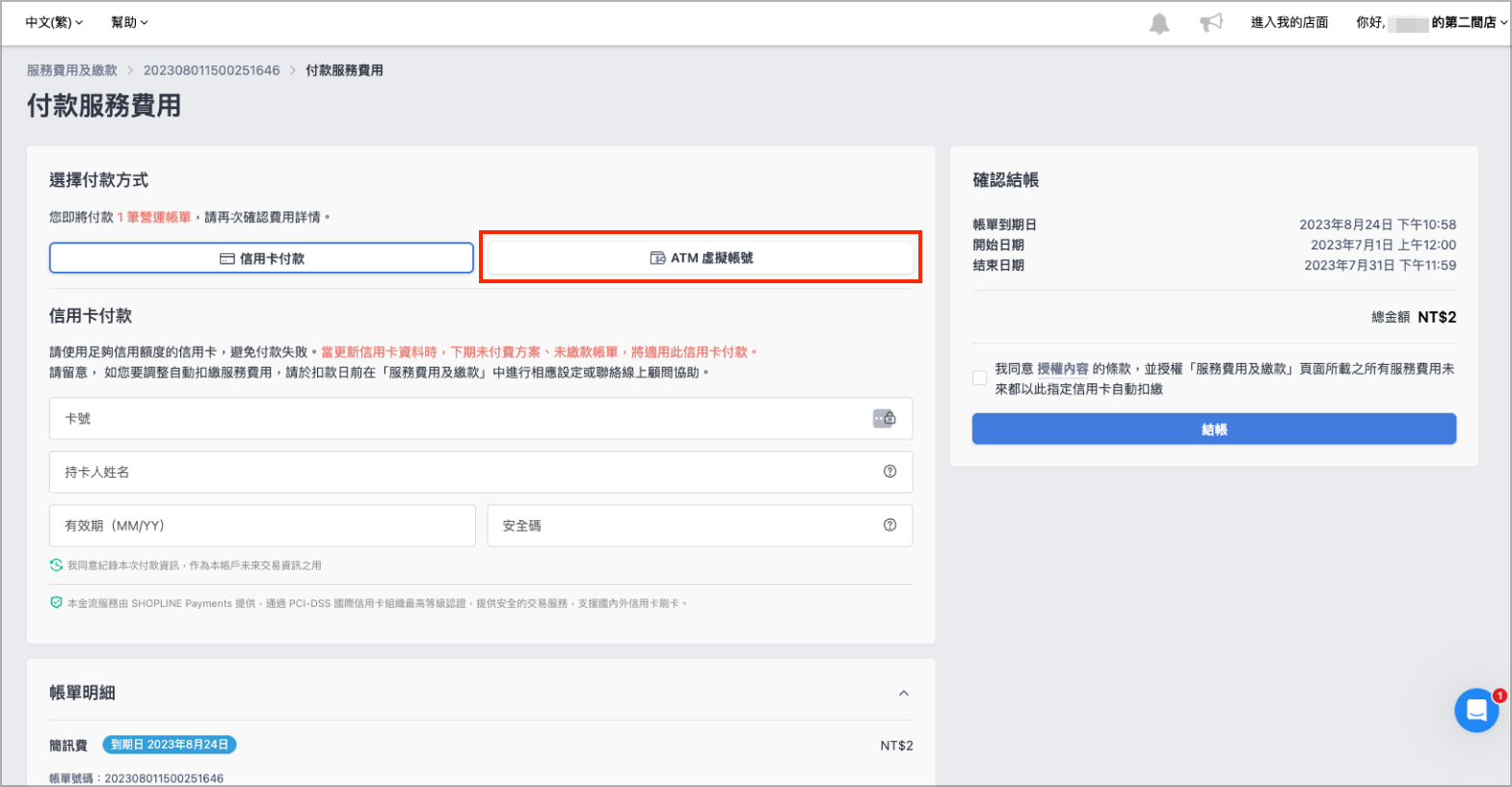Open the notification bell

[x=1159, y=23]
